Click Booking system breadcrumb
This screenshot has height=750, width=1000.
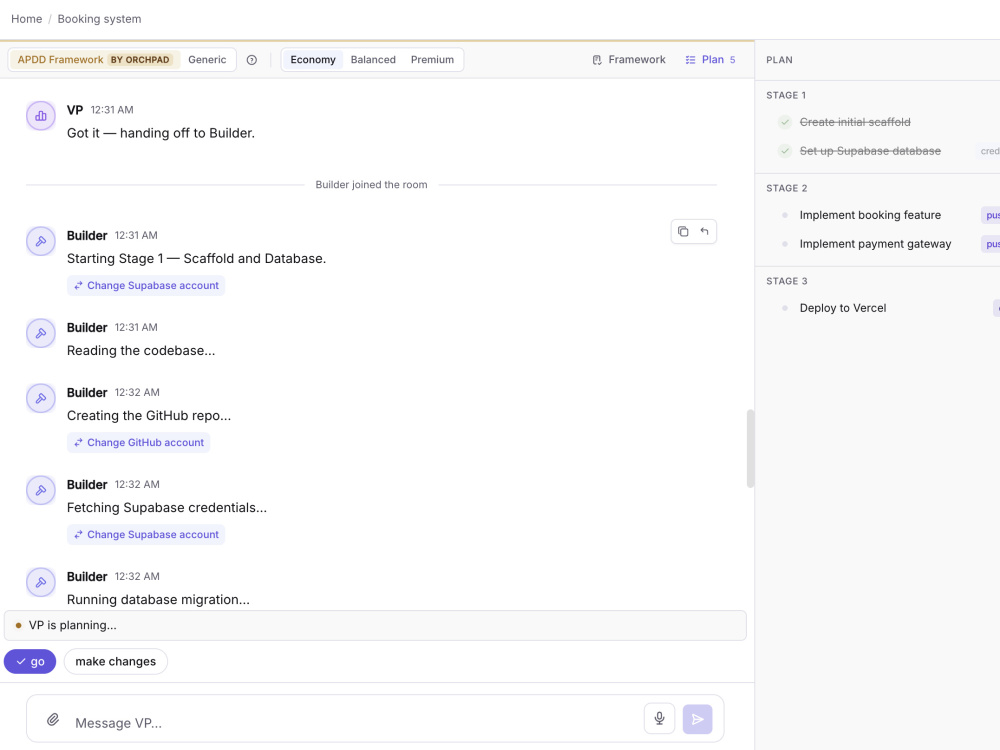99,19
